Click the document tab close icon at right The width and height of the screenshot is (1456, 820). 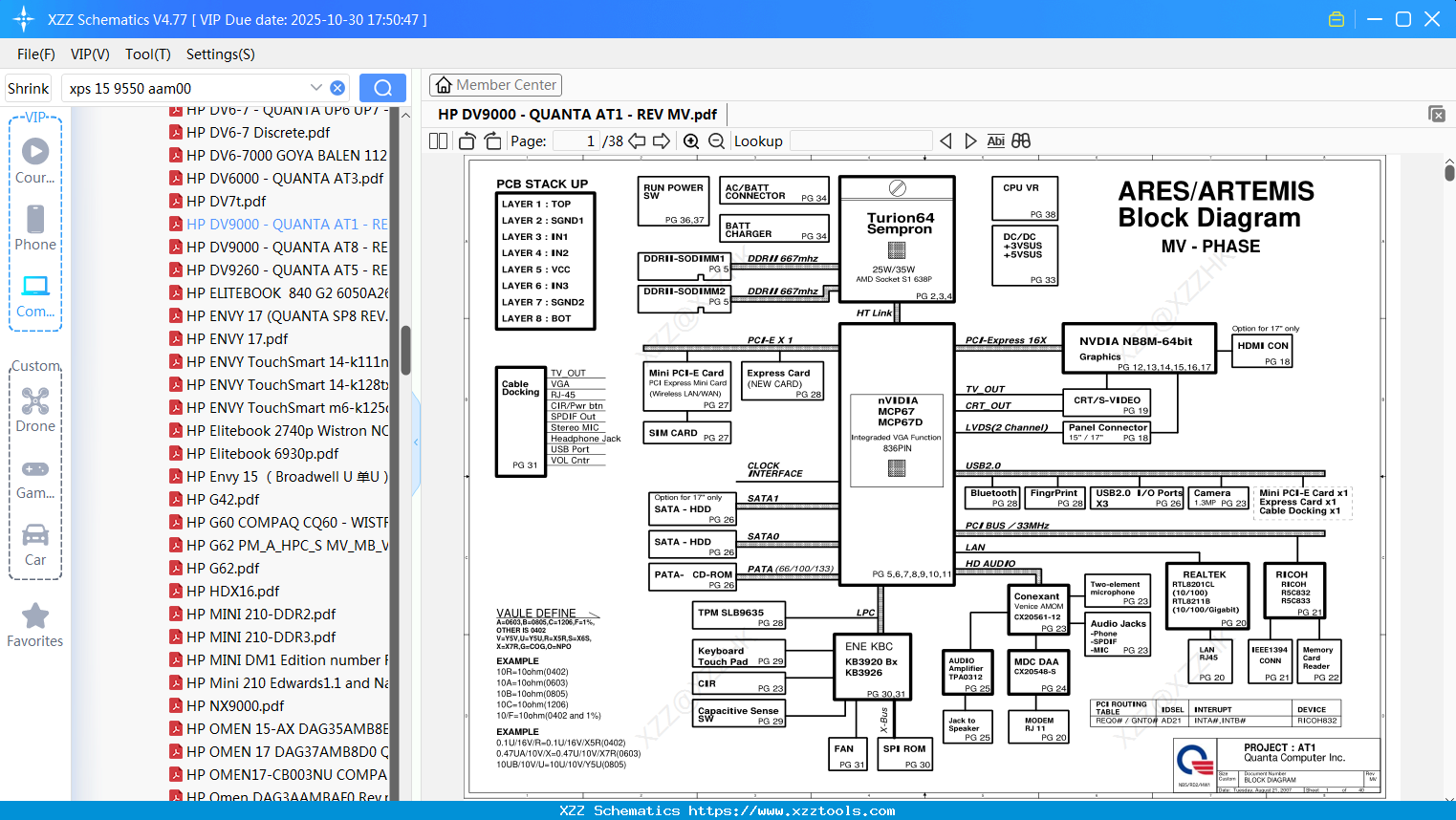[1437, 114]
